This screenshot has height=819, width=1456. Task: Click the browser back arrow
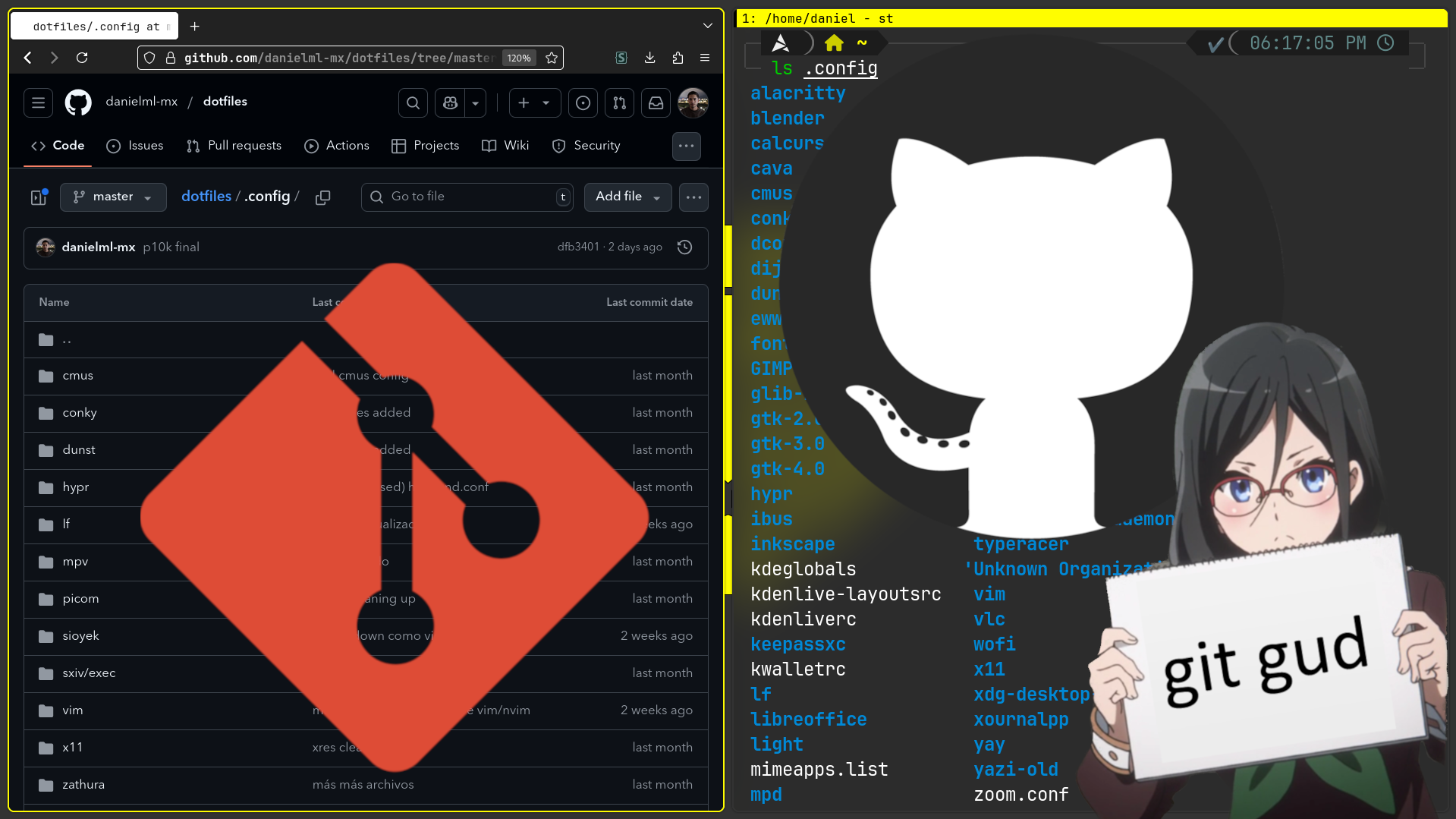28,58
